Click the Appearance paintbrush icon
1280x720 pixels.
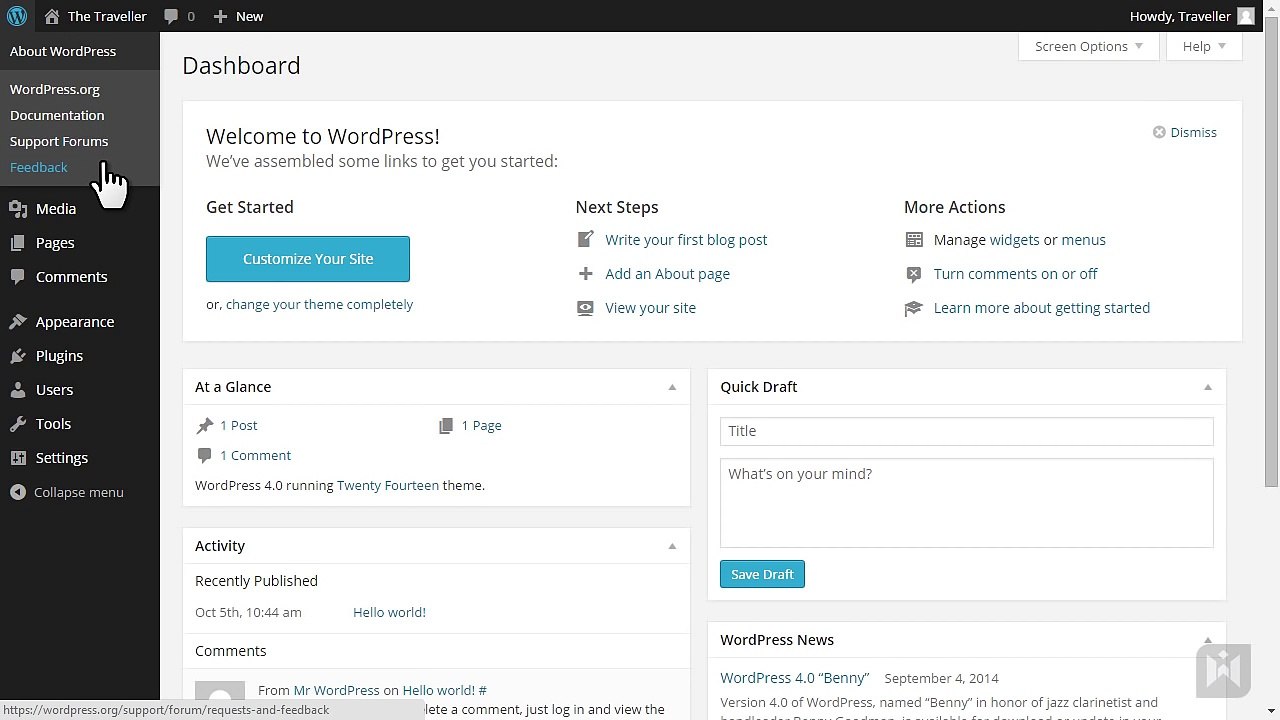[18, 322]
